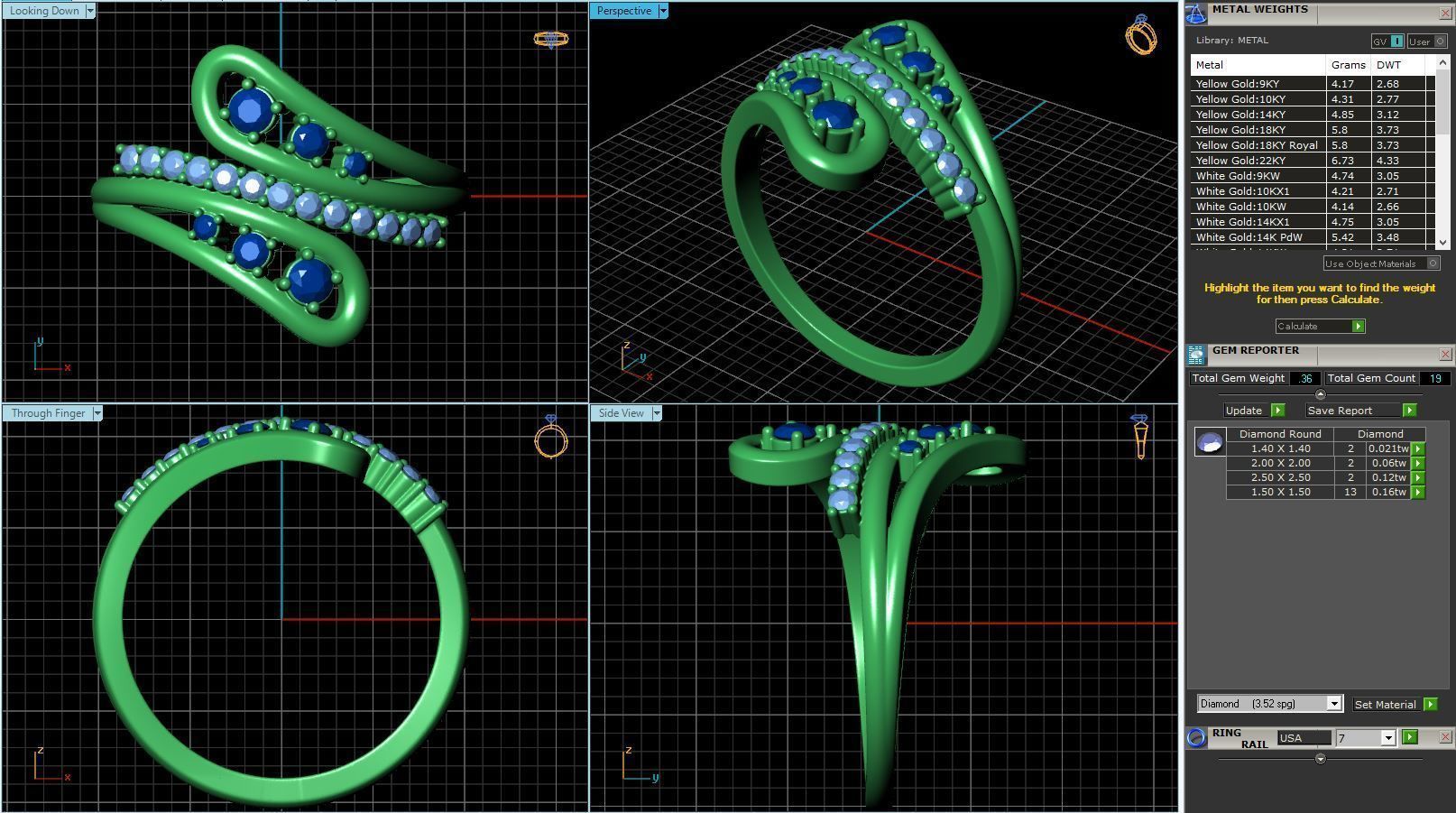
Task: Select the Yellow Gold:22KY row
Action: pos(1313,161)
